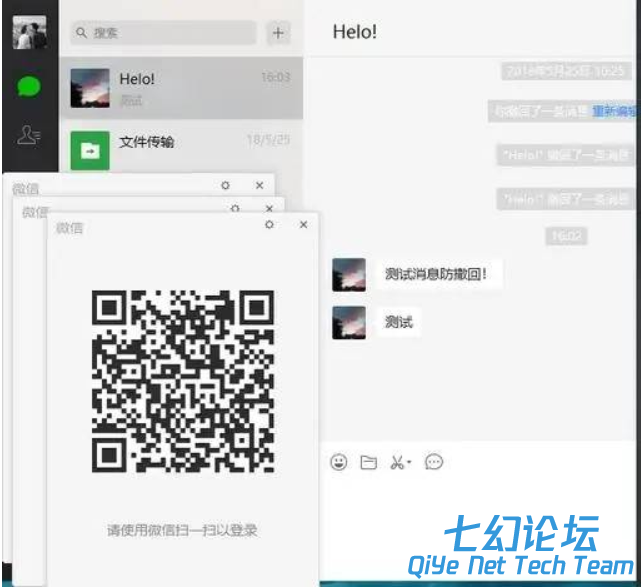Click the 测试 message bubble
Viewport: 641px width, 587px height.
coord(399,322)
